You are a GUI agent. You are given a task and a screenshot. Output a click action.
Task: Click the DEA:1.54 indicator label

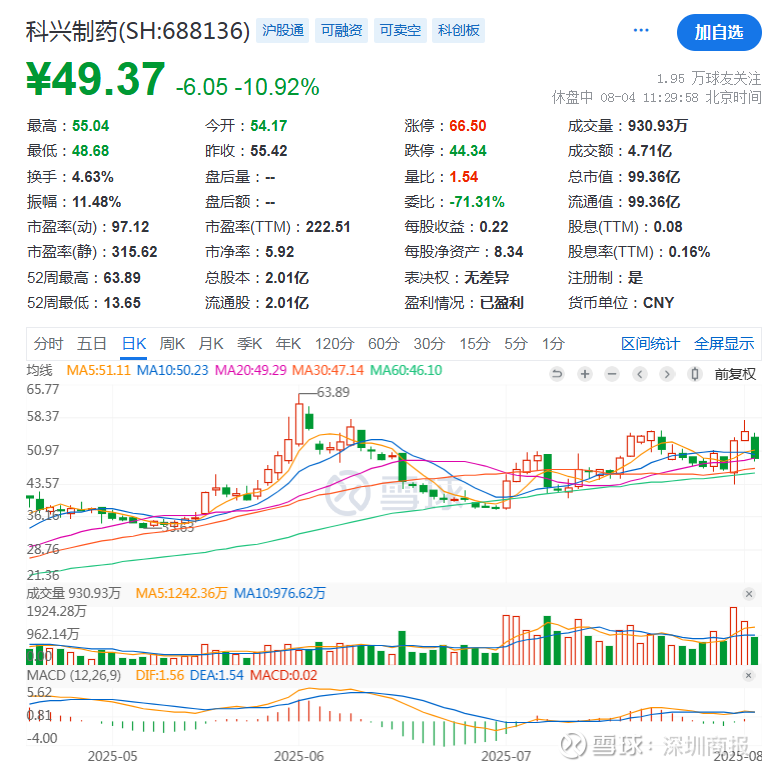click(217, 675)
